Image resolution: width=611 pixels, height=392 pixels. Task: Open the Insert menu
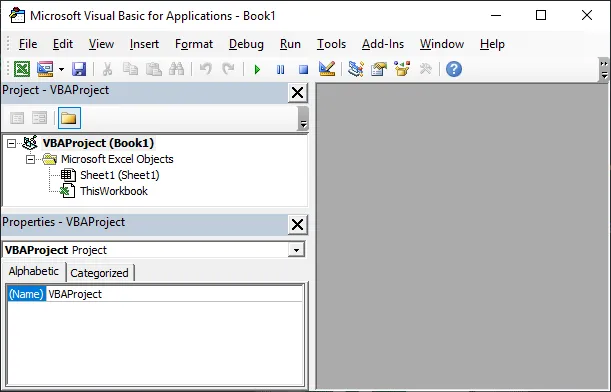pos(144,44)
